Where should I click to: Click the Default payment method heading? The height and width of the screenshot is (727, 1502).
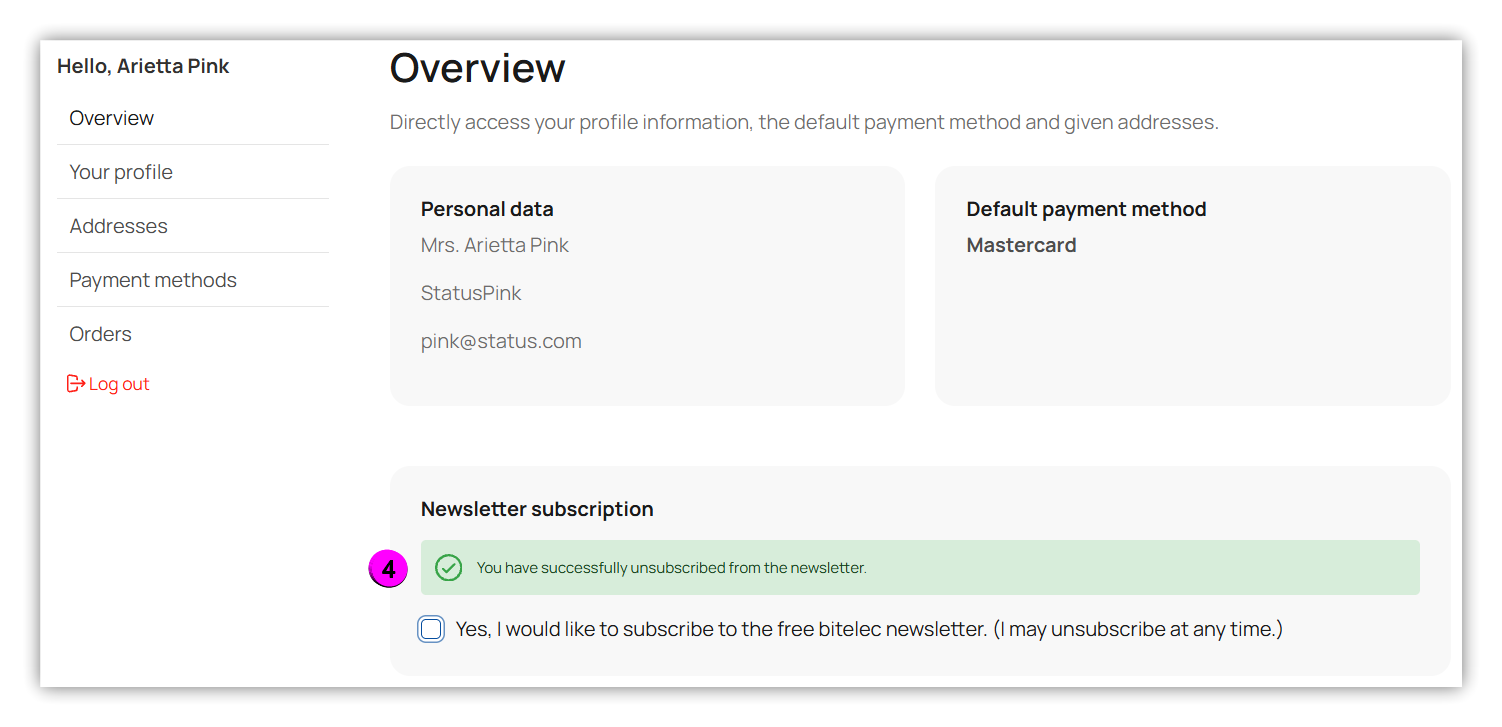click(1086, 209)
